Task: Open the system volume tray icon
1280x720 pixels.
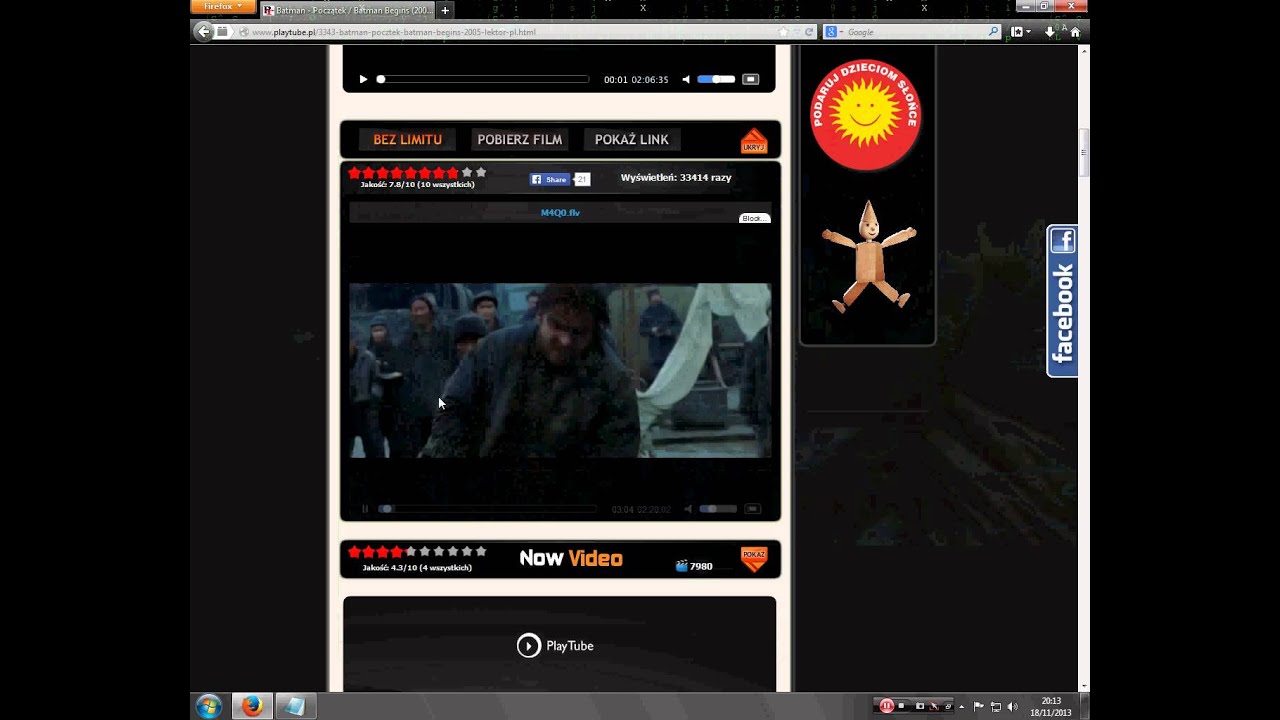Action: tap(1012, 706)
